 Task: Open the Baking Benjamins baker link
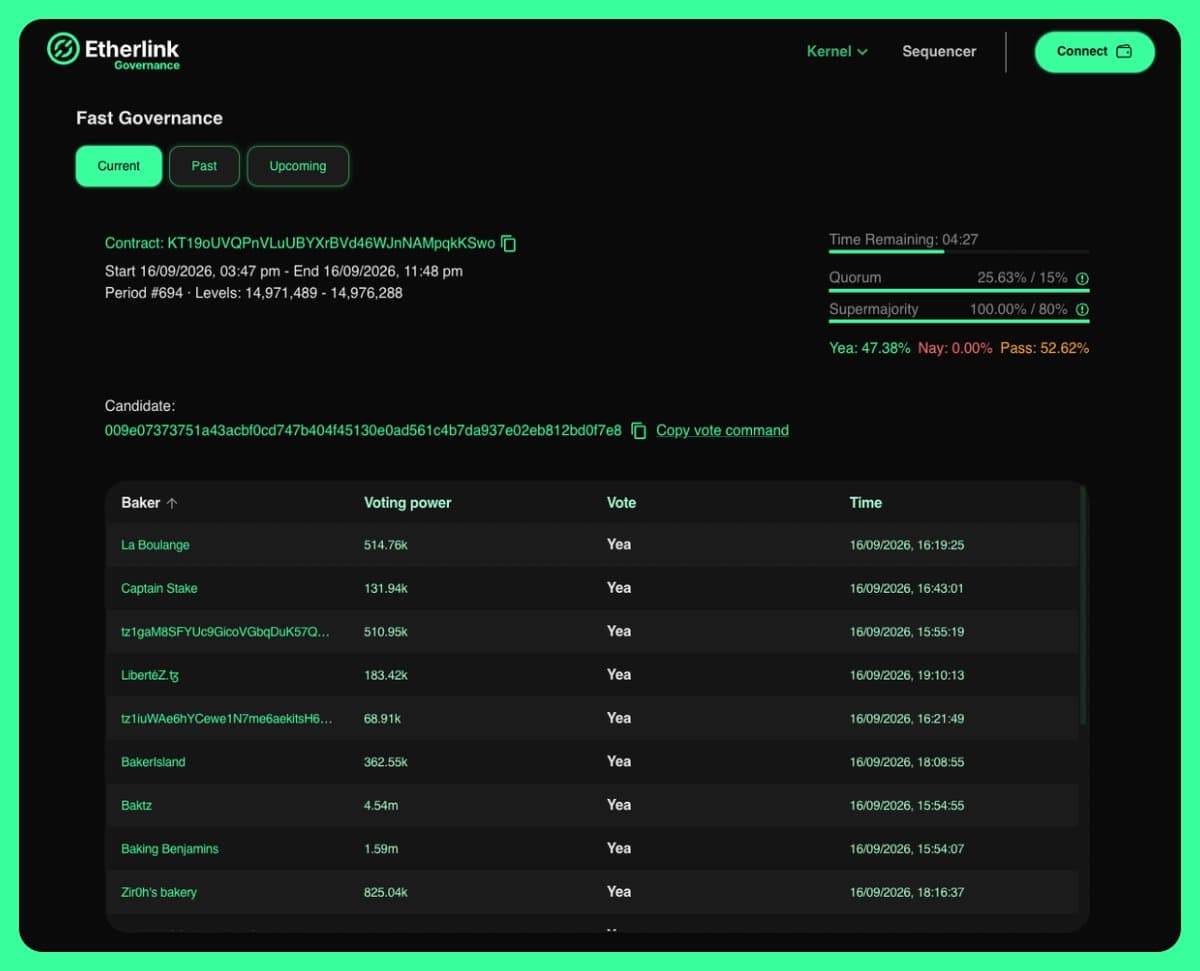click(x=169, y=848)
